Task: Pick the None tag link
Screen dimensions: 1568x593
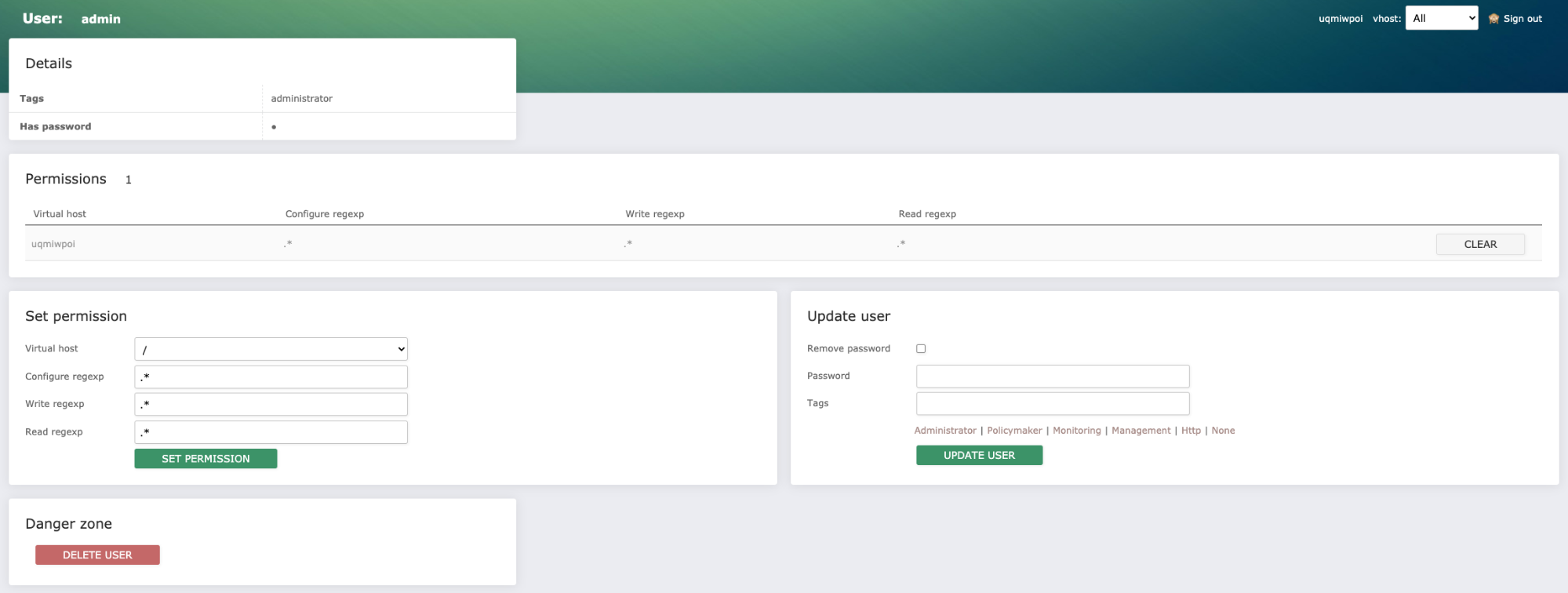Action: pos(1223,431)
